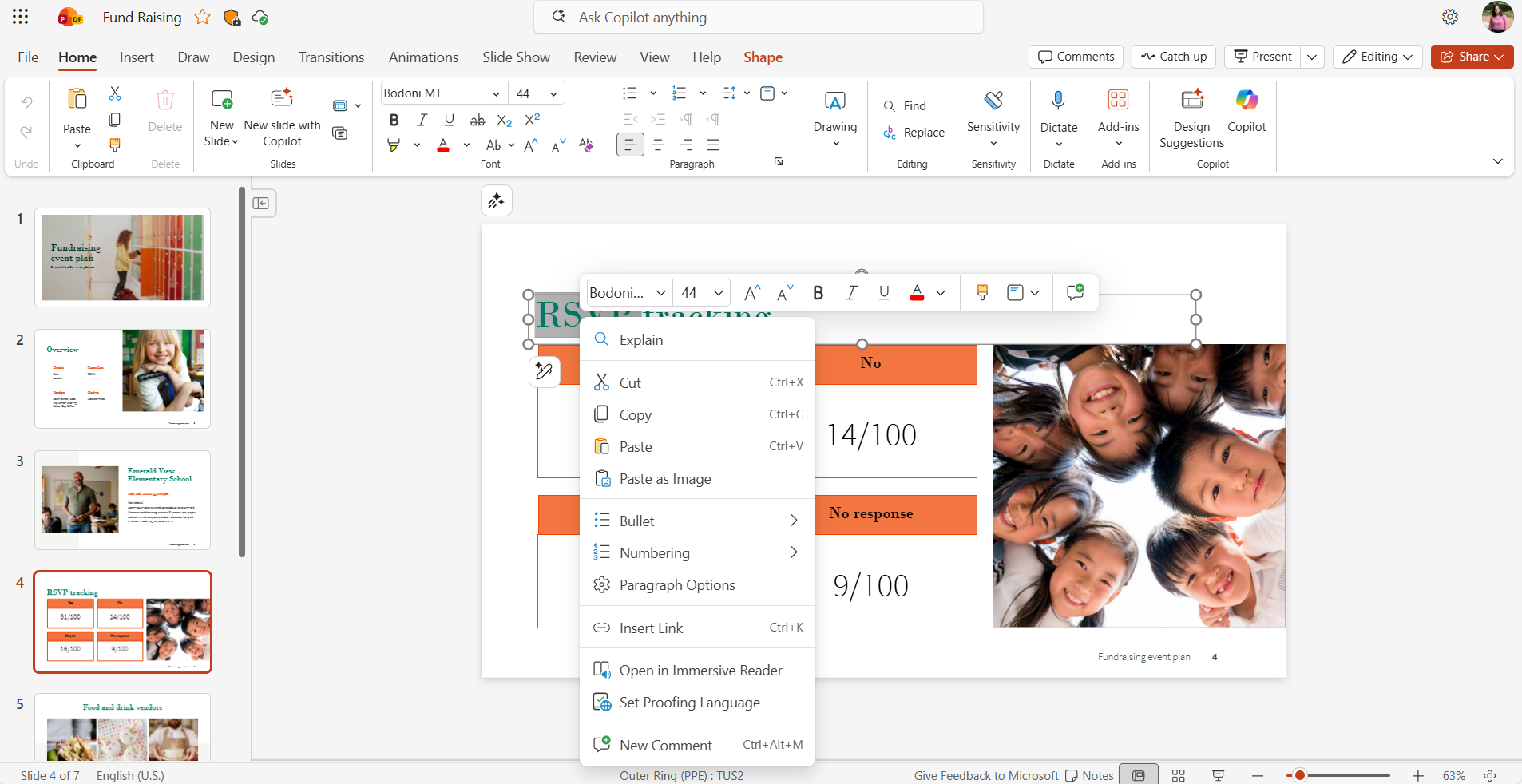Viewport: 1522px width, 784px height.
Task: Open the Bodoni MT font name dropdown
Action: [496, 94]
